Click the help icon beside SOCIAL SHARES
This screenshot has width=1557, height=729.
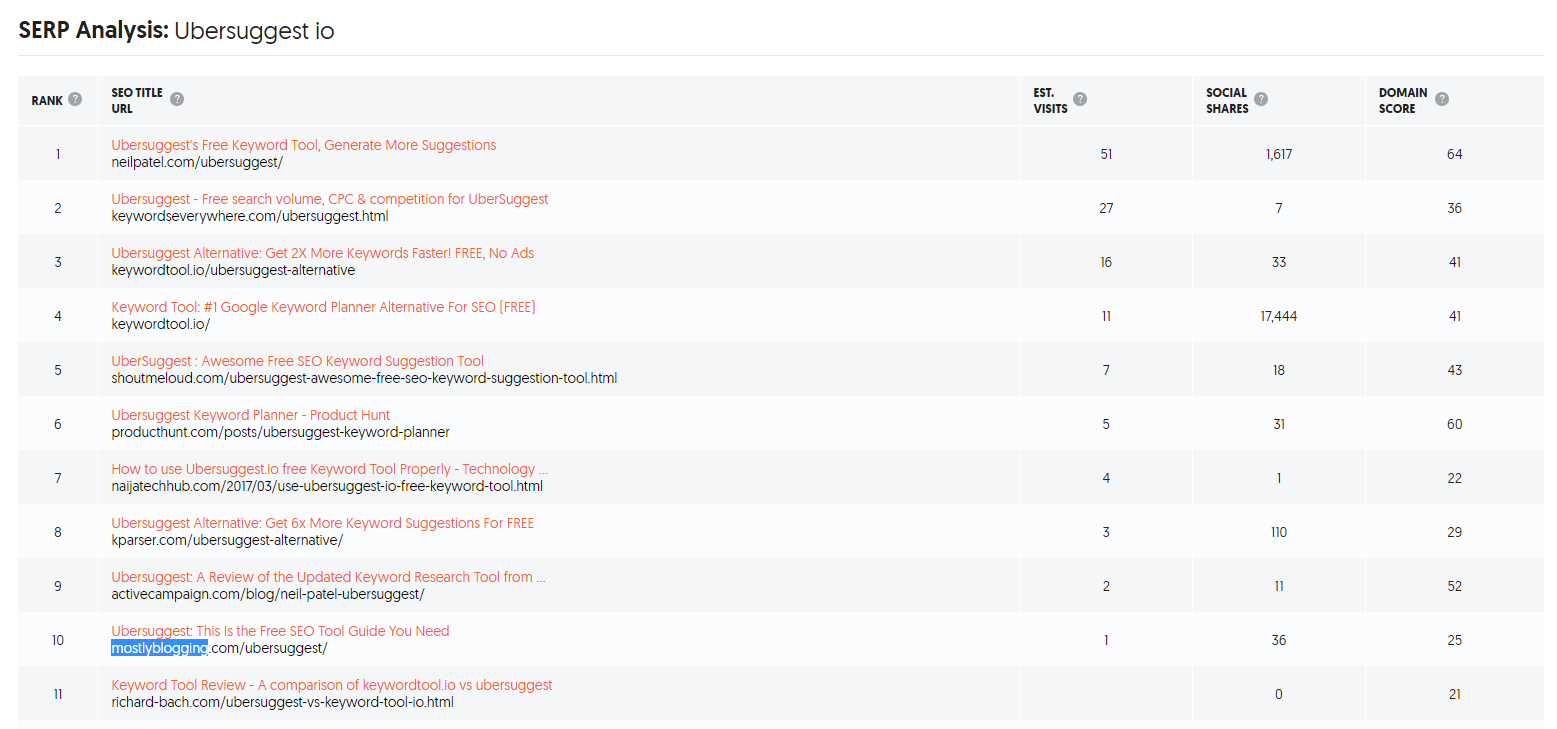pos(1261,99)
